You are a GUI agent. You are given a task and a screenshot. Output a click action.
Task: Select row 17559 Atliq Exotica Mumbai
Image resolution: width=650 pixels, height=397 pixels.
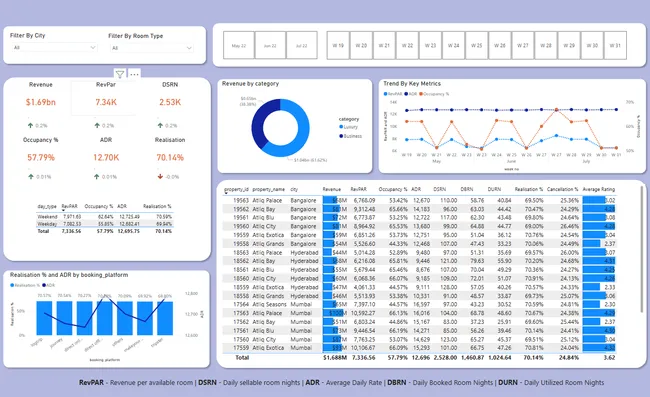420,348
